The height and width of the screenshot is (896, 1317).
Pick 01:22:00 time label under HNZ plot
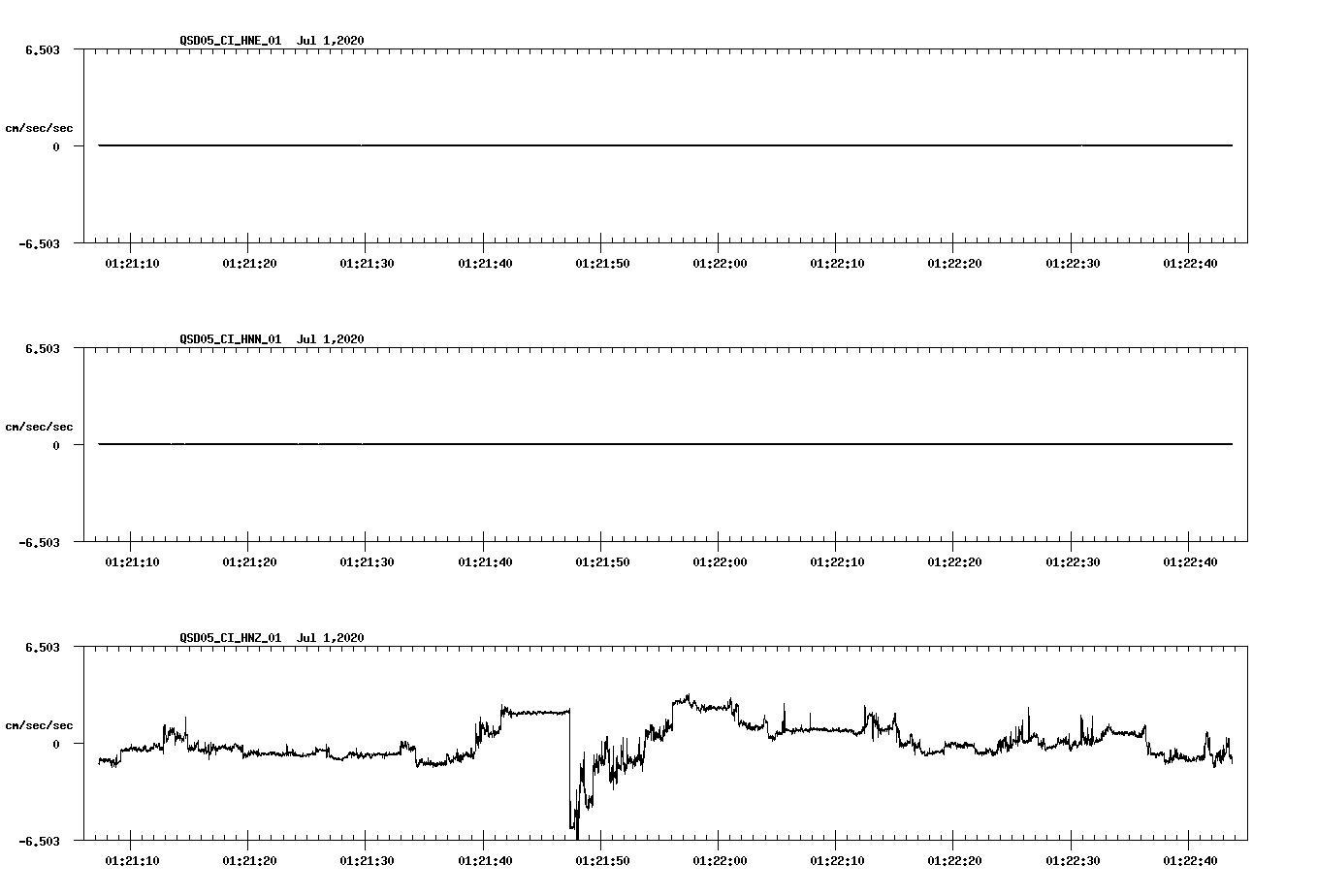[x=720, y=861]
